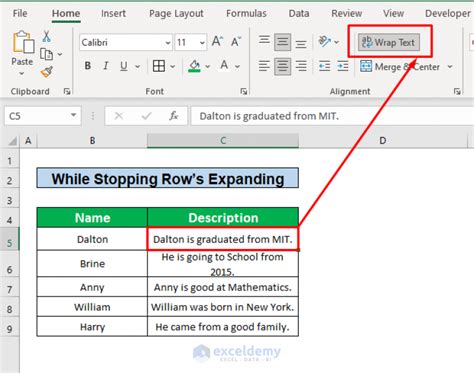Align text left

click(x=264, y=66)
